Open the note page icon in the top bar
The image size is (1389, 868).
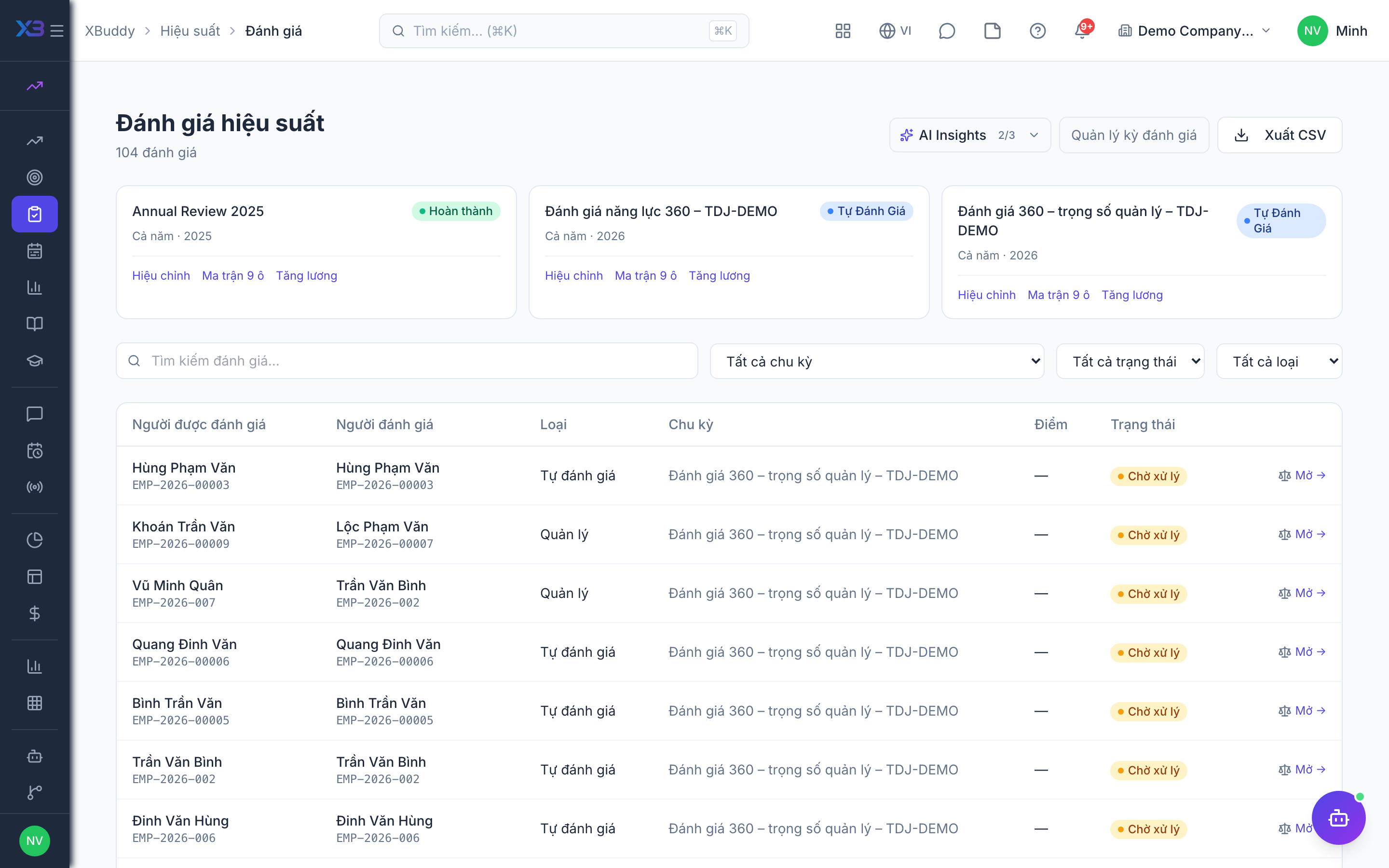[x=992, y=30]
